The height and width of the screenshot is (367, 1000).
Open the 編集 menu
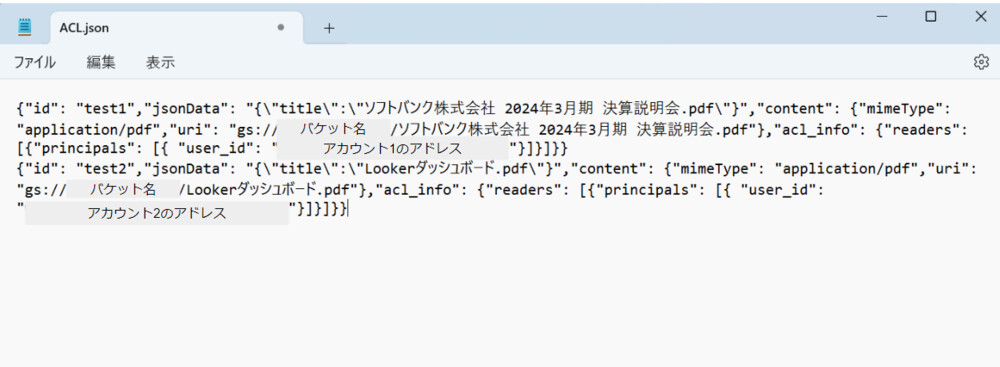coord(101,63)
